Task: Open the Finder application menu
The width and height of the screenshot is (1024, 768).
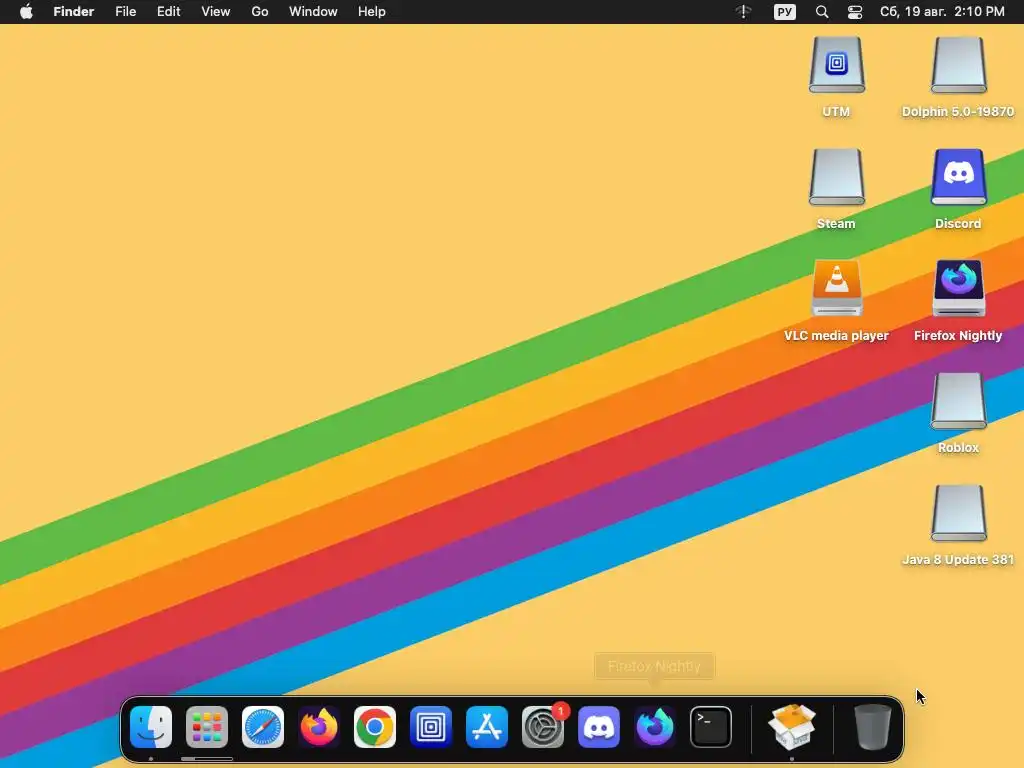Action: pyautogui.click(x=74, y=12)
